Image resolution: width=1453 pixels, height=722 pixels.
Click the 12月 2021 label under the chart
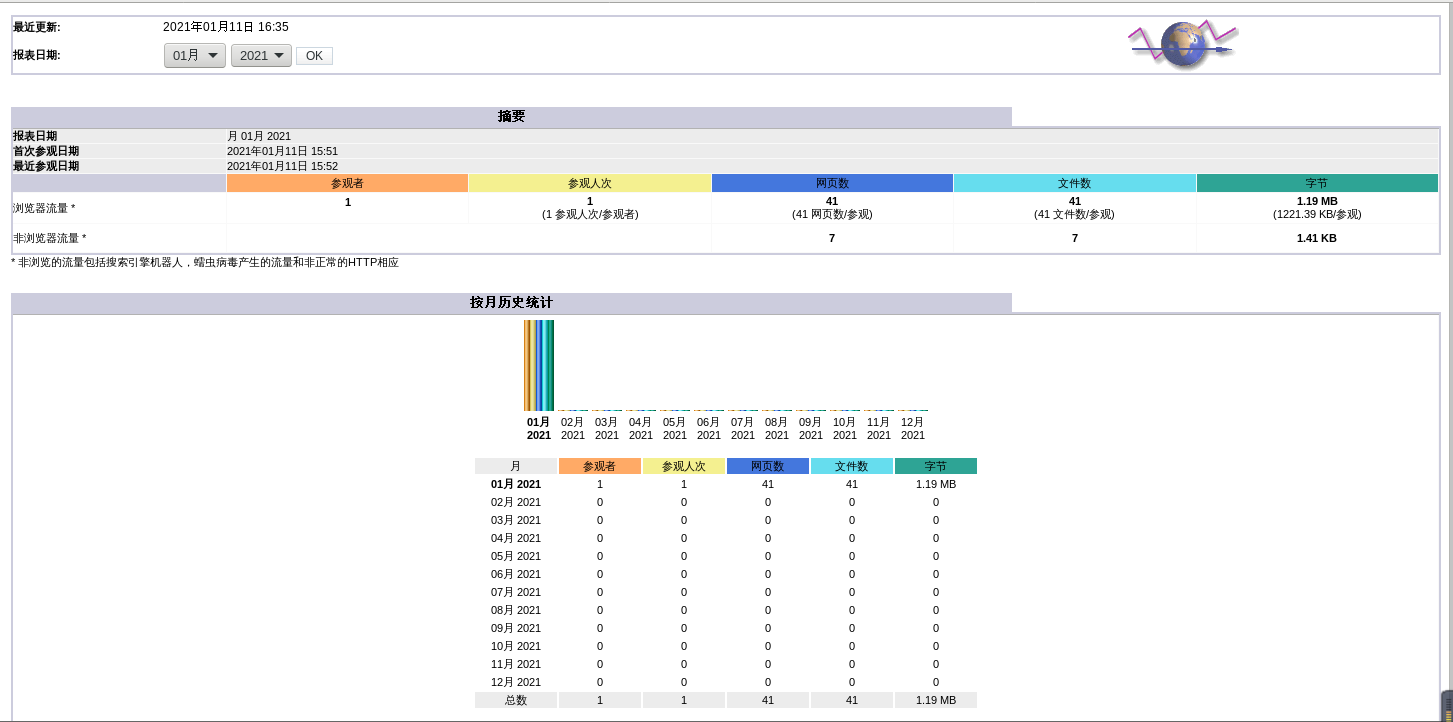pyautogui.click(x=913, y=428)
